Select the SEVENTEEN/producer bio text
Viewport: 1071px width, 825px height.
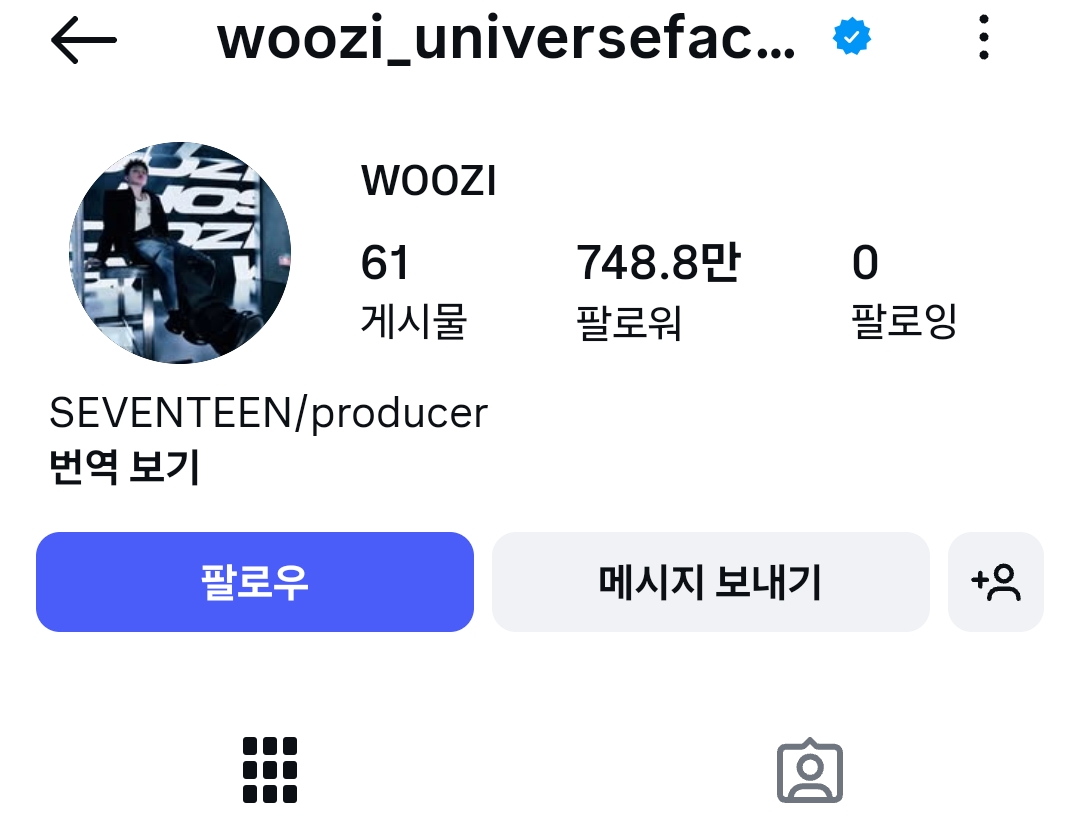pos(268,413)
